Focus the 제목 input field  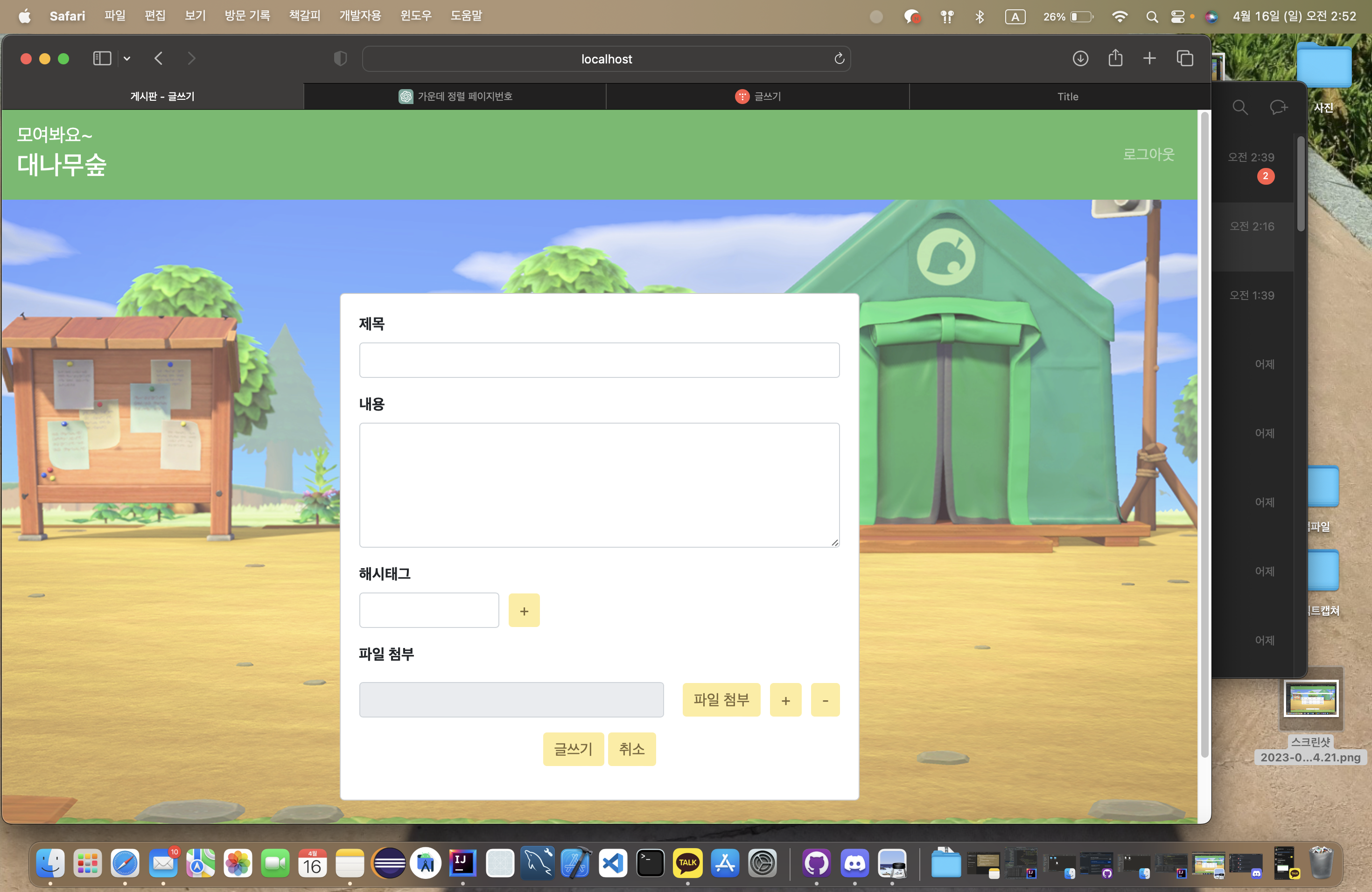pos(599,360)
